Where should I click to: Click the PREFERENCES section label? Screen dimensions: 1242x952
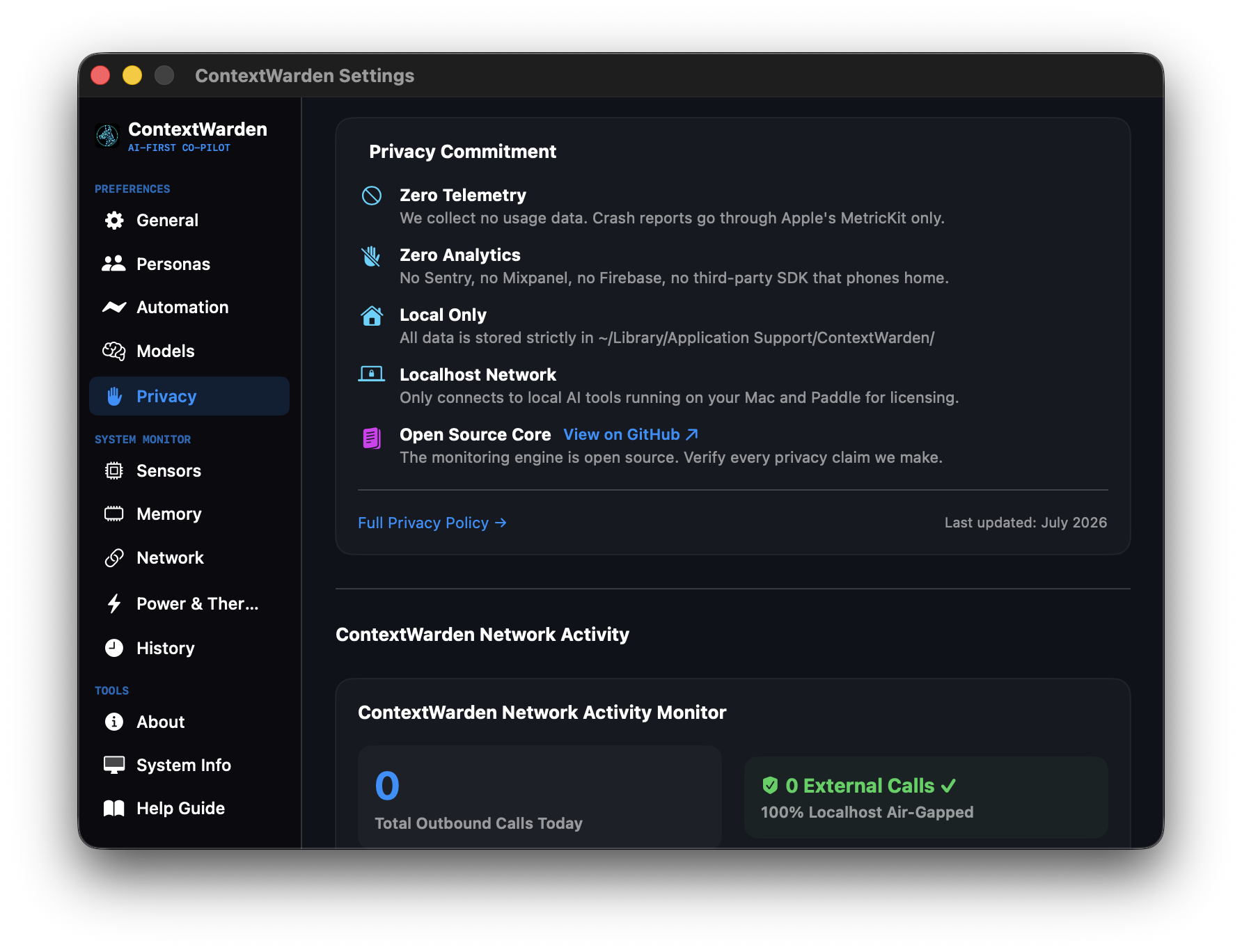pyautogui.click(x=132, y=189)
